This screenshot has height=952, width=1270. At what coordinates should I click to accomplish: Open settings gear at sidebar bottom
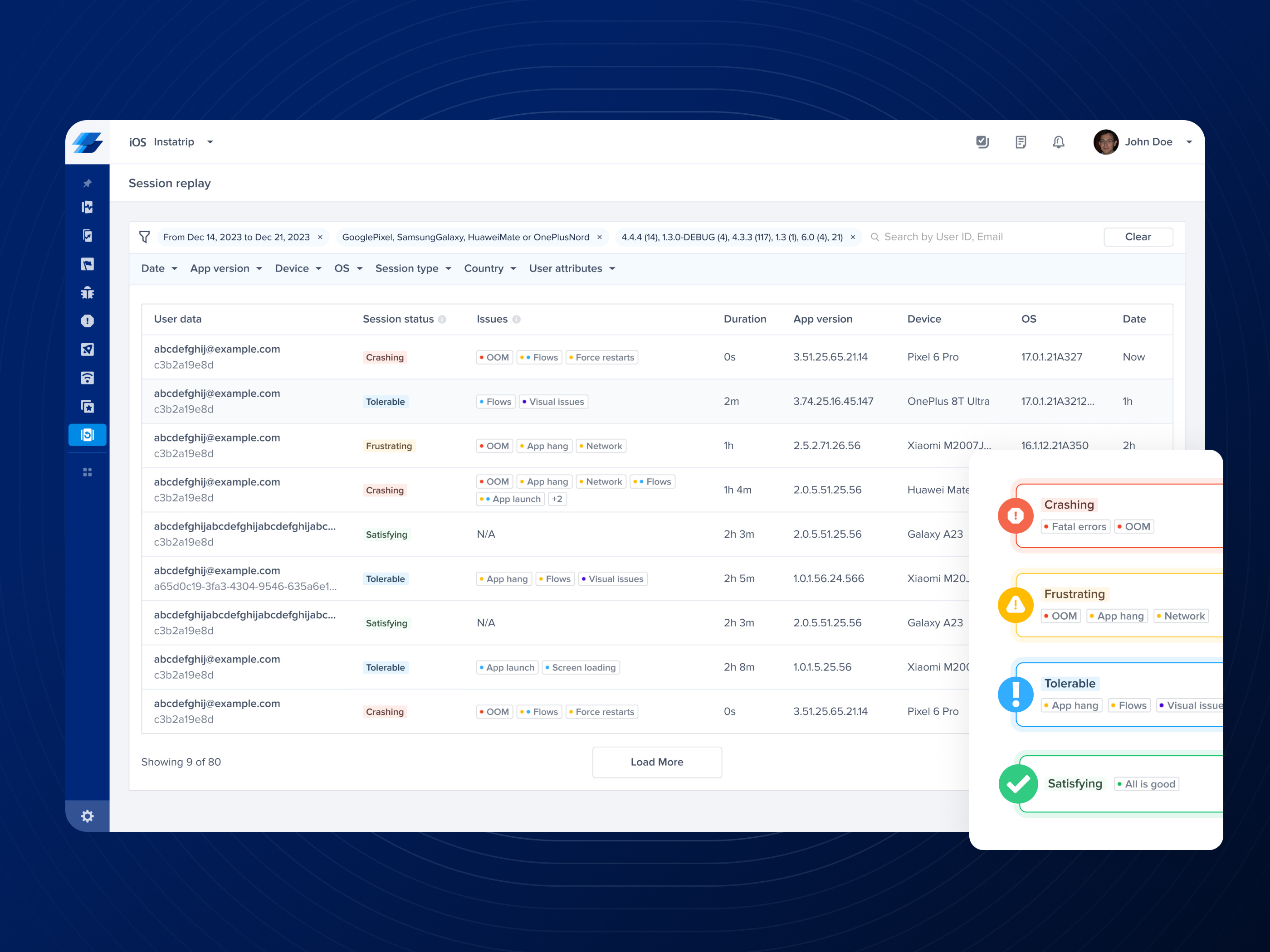click(x=87, y=816)
